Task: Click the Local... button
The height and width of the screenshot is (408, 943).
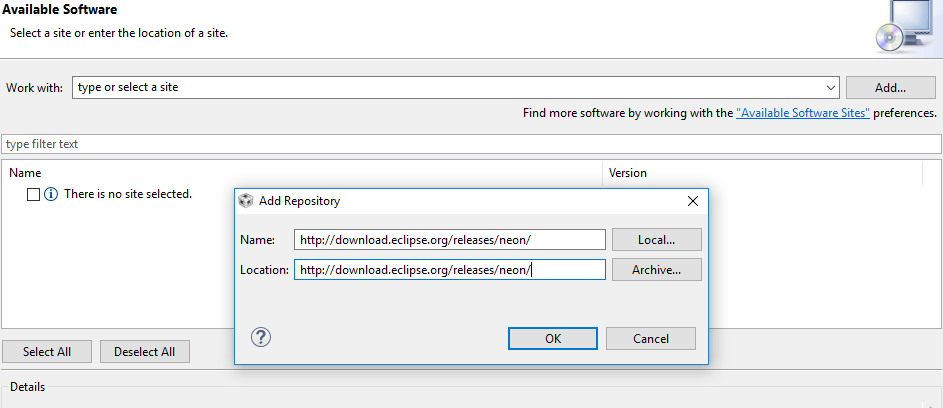Action: pyautogui.click(x=657, y=240)
